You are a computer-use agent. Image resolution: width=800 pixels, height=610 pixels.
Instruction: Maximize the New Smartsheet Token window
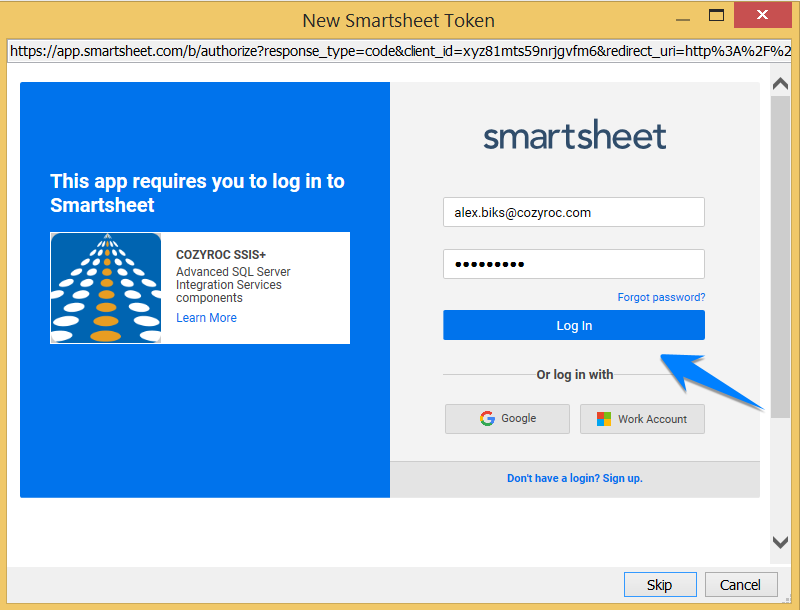point(716,15)
